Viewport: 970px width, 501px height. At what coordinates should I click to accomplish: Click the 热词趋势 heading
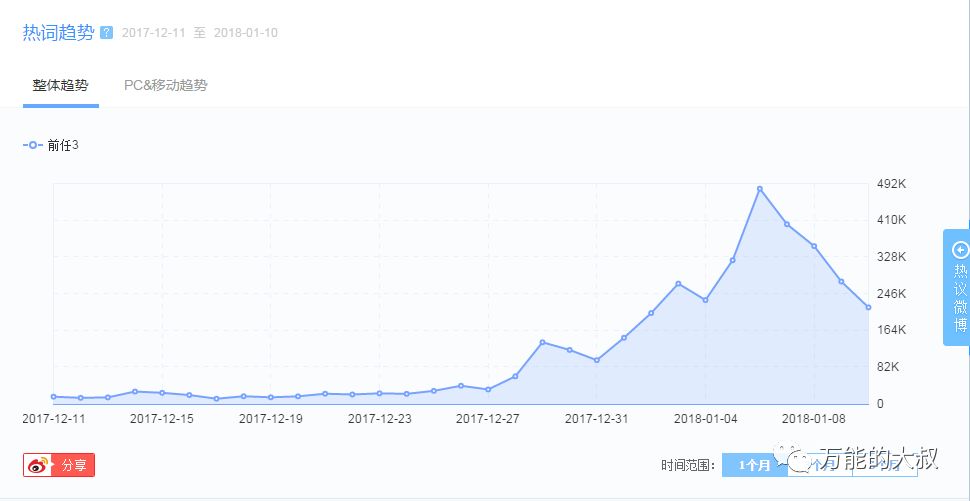(x=58, y=32)
